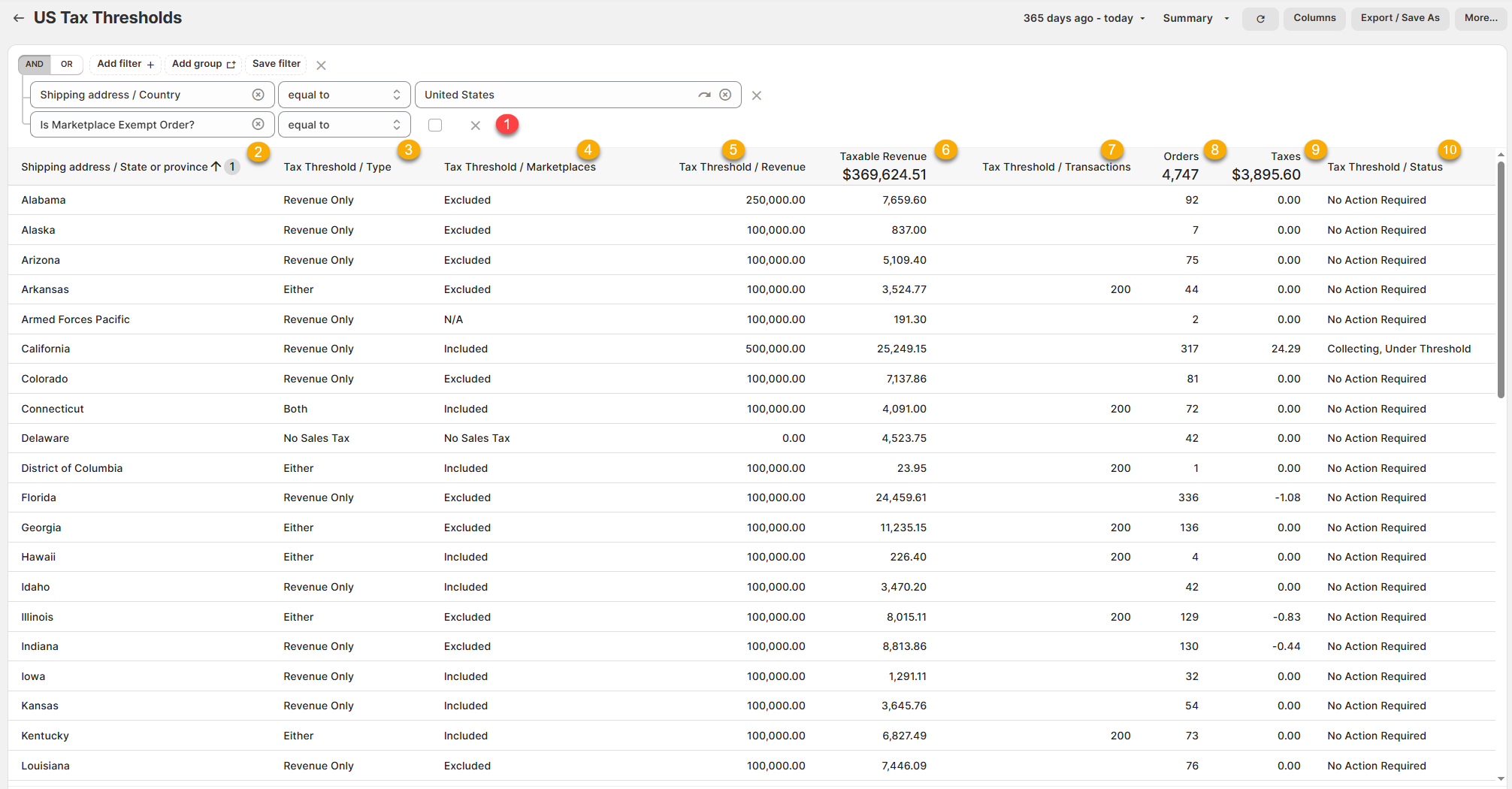Click the refresh report icon
This screenshot has height=789, width=1512.
tap(1260, 19)
